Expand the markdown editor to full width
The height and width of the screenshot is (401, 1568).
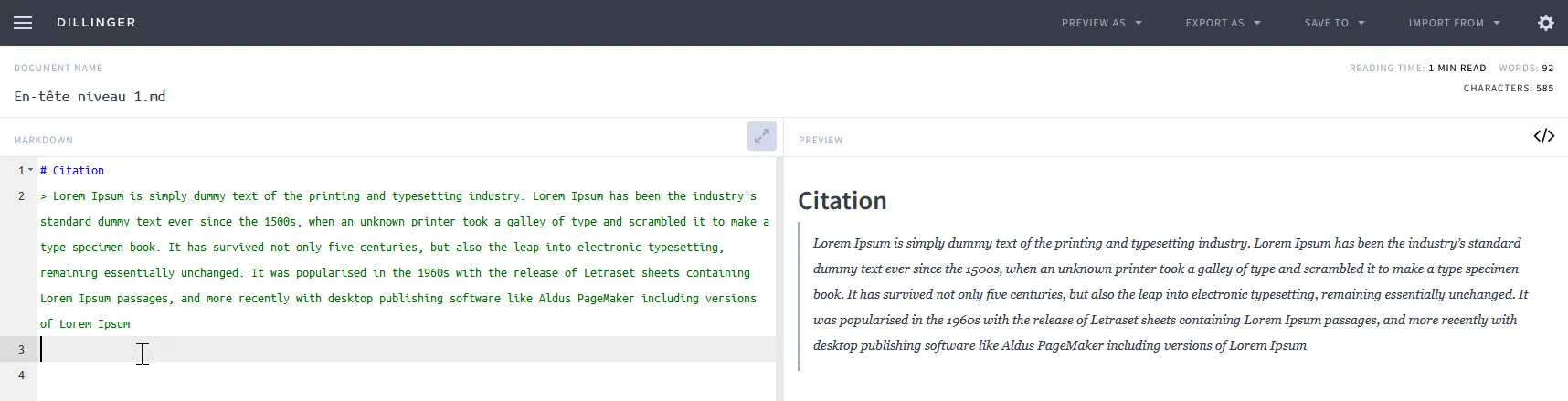pyautogui.click(x=761, y=136)
